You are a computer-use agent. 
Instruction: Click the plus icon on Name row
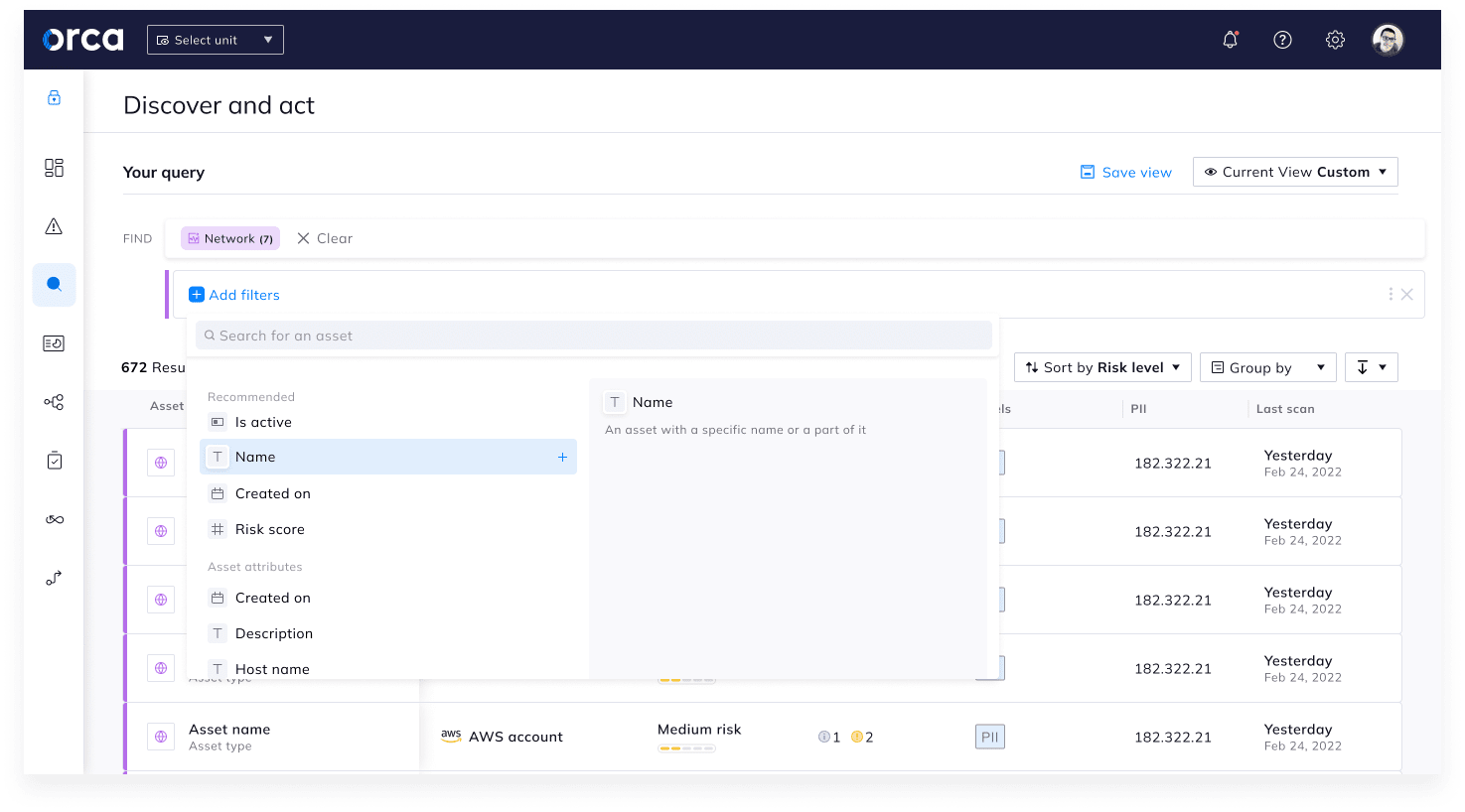[562, 457]
